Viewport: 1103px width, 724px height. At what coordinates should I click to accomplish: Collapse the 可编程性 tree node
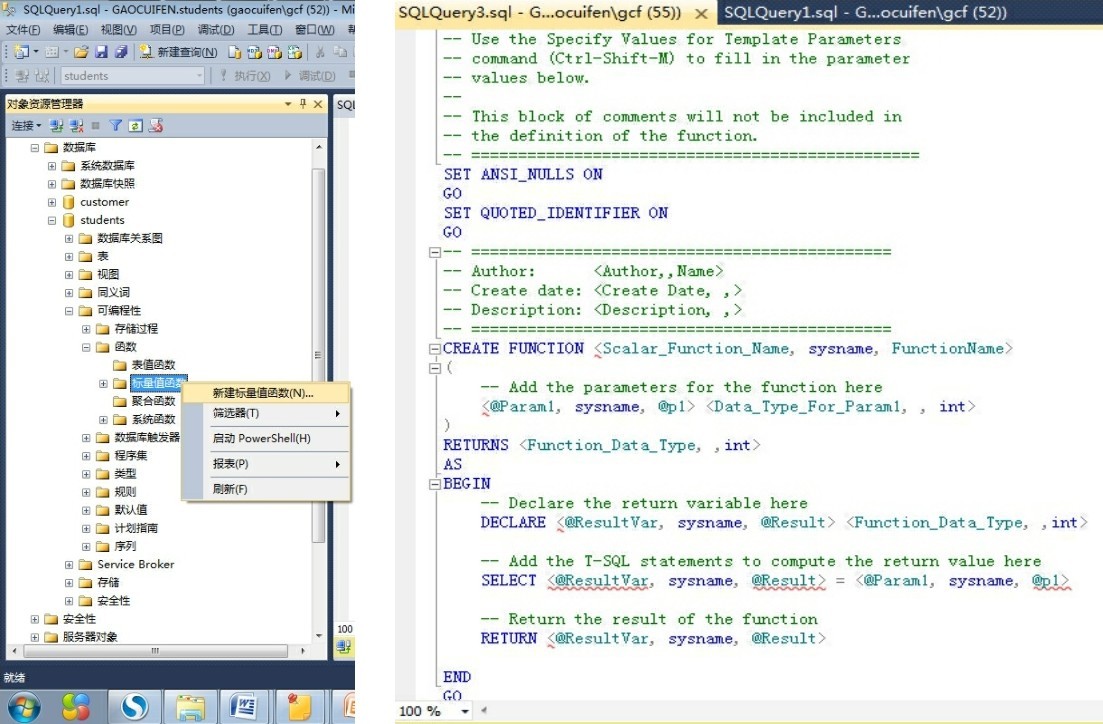tap(69, 311)
